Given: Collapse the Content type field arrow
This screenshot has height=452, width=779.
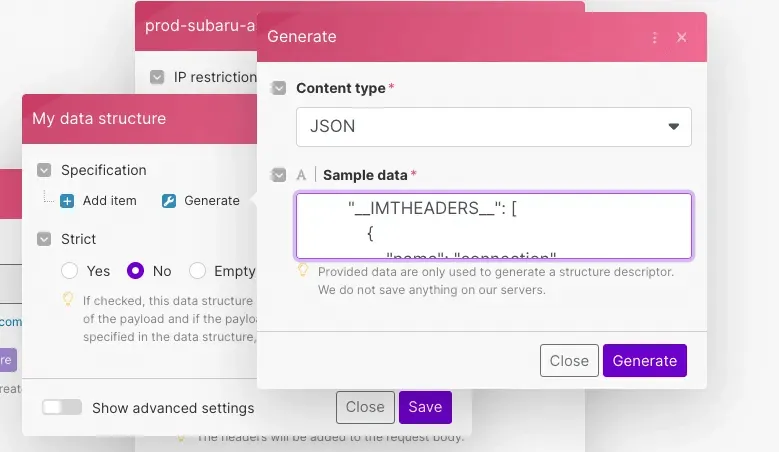Looking at the screenshot, I should (279, 88).
